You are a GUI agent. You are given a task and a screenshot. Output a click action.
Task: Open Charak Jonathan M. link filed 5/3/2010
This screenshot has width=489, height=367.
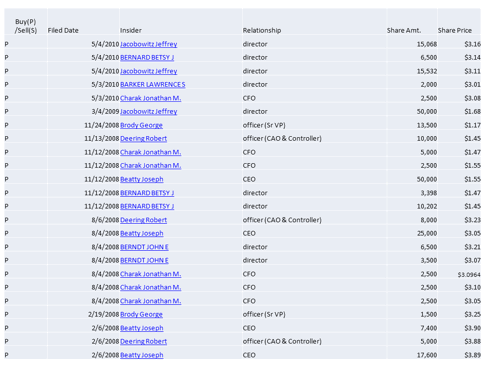150,98
